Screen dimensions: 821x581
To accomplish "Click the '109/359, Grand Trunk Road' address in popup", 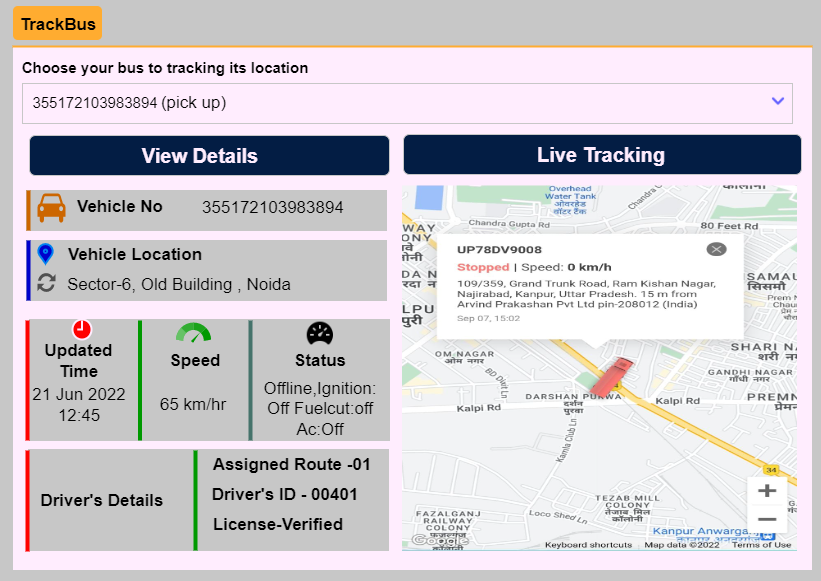I will click(x=586, y=294).
